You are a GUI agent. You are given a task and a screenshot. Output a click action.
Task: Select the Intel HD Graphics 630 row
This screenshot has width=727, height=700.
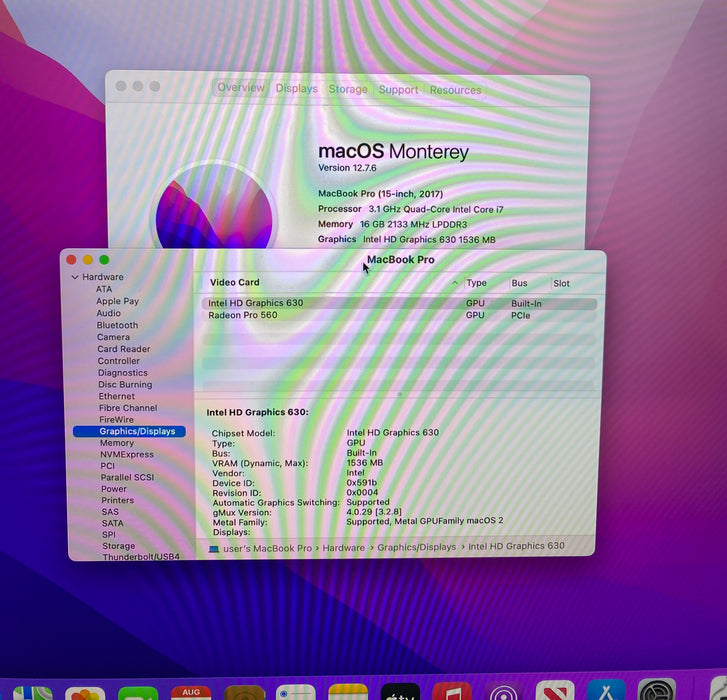[x=399, y=304]
